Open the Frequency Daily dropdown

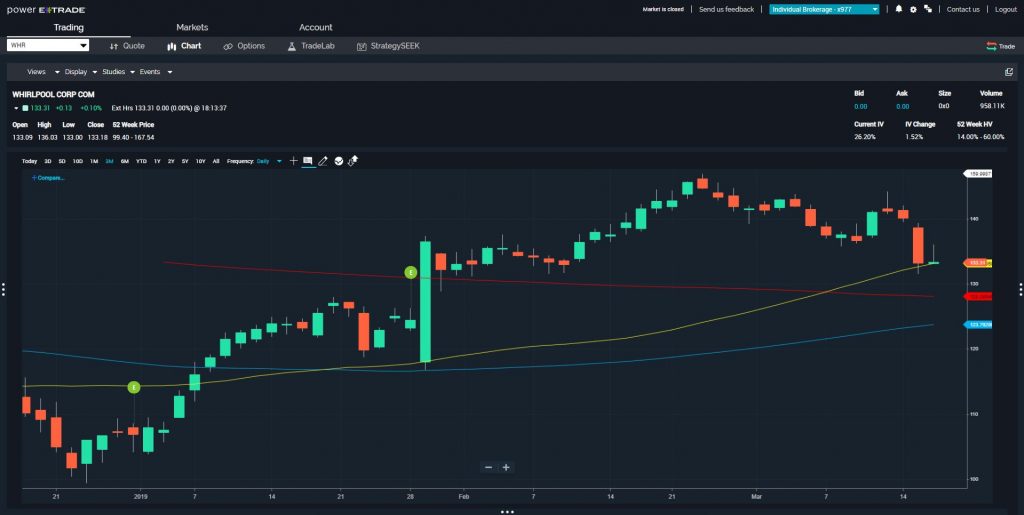[x=269, y=161]
